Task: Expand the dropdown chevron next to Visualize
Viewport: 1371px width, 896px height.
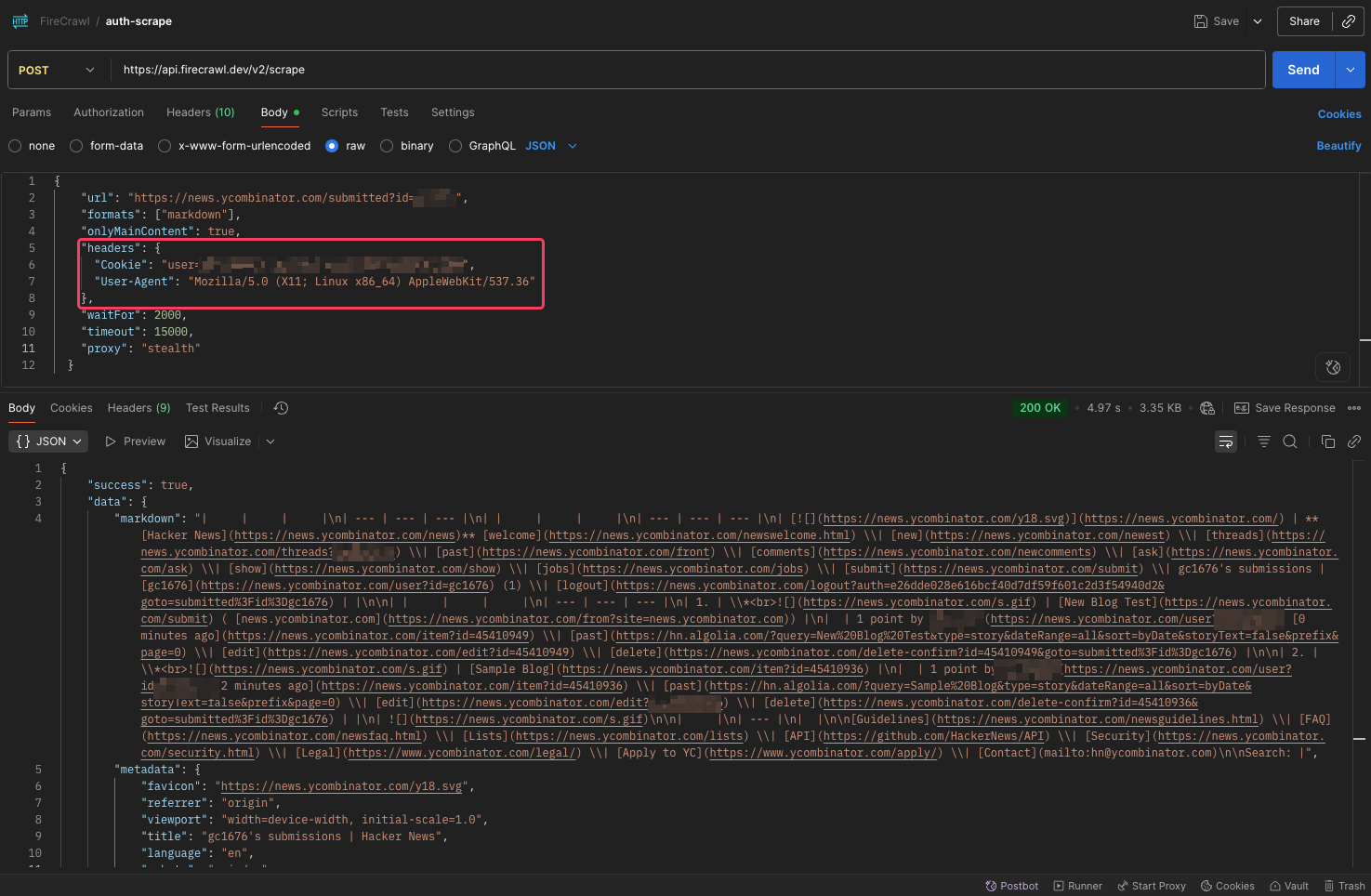Action: (x=270, y=441)
